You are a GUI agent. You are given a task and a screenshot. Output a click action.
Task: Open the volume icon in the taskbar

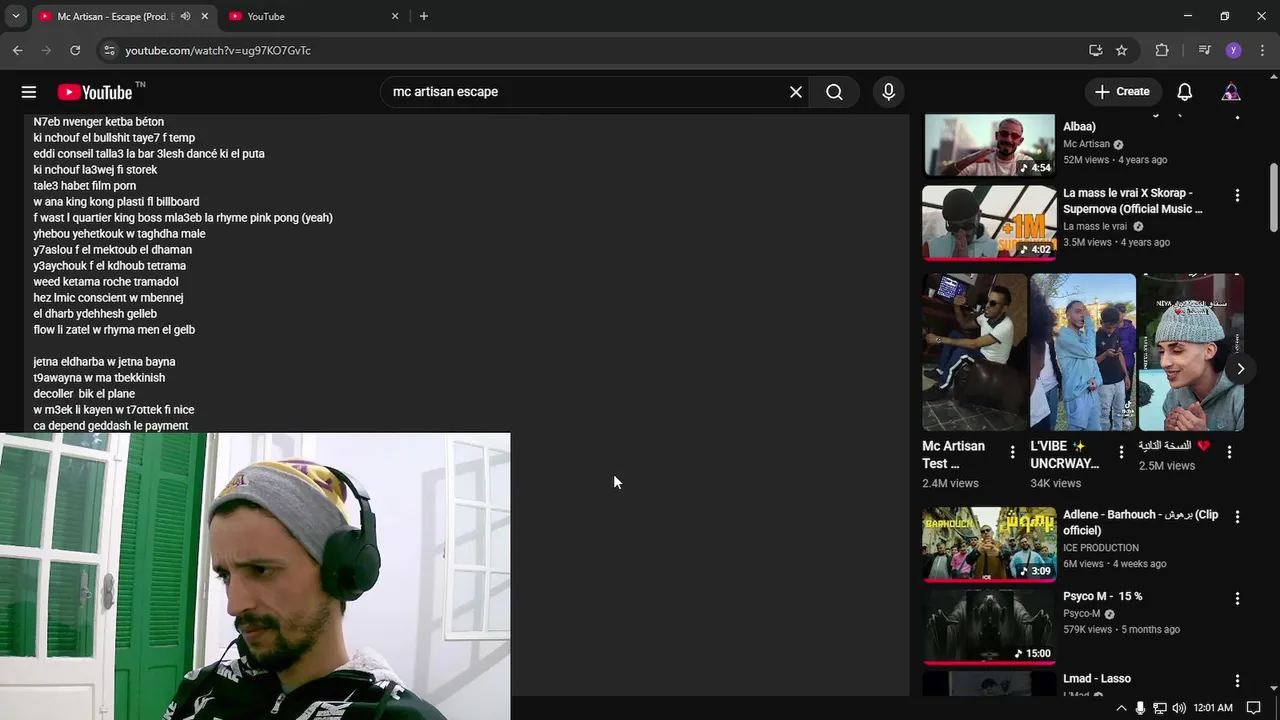(1179, 708)
